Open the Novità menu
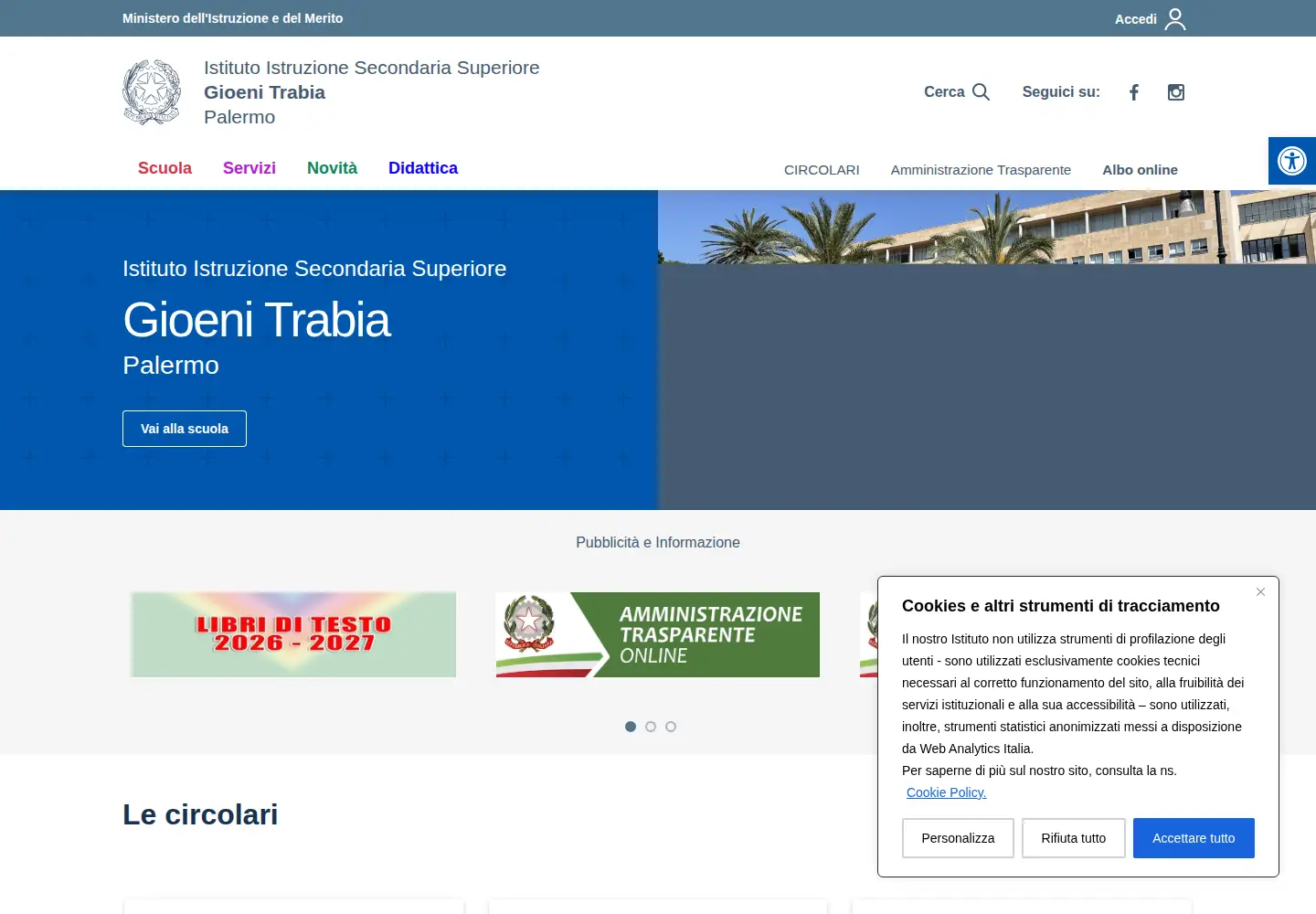The image size is (1316, 914). (332, 168)
